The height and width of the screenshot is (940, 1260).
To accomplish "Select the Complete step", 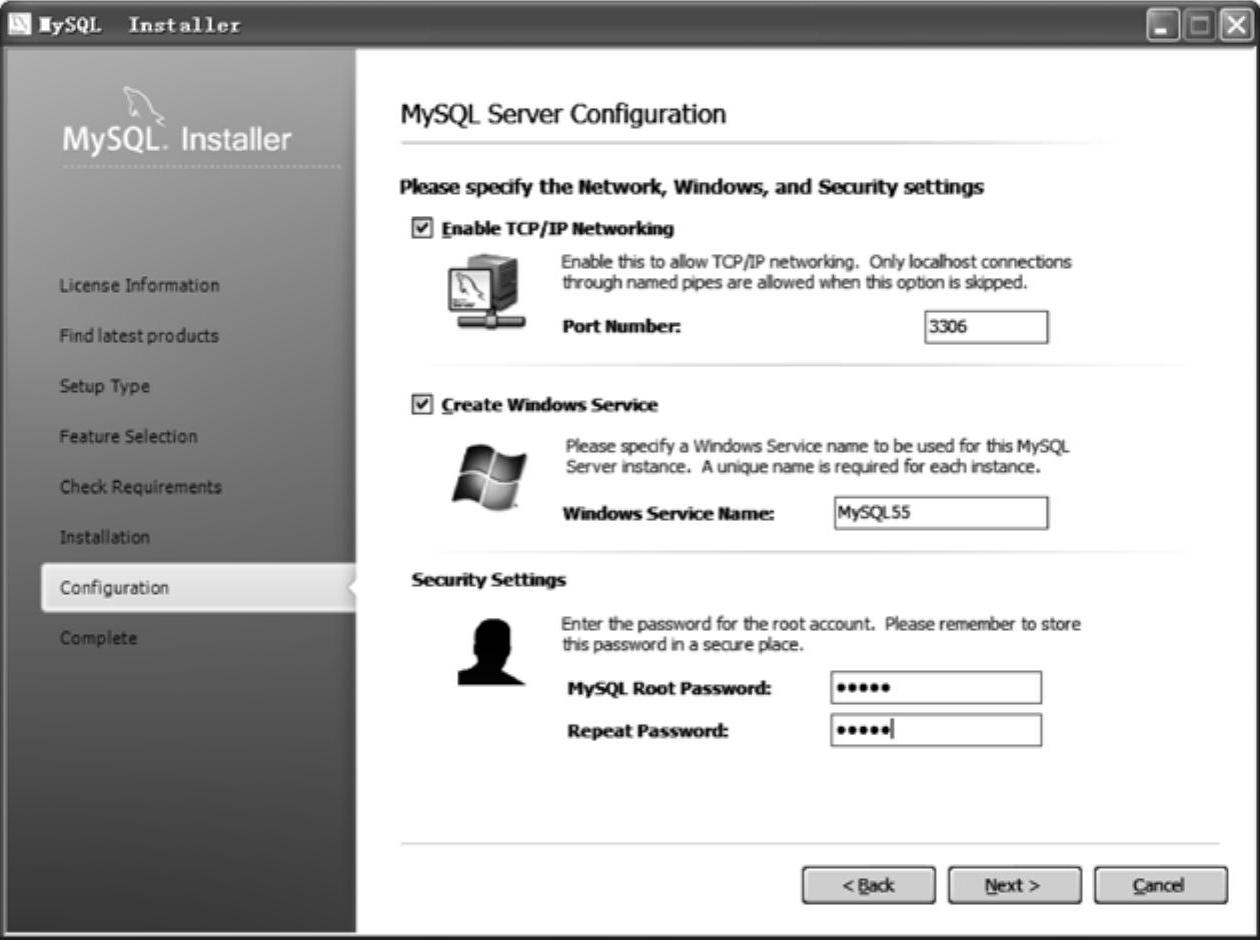I will tap(98, 638).
